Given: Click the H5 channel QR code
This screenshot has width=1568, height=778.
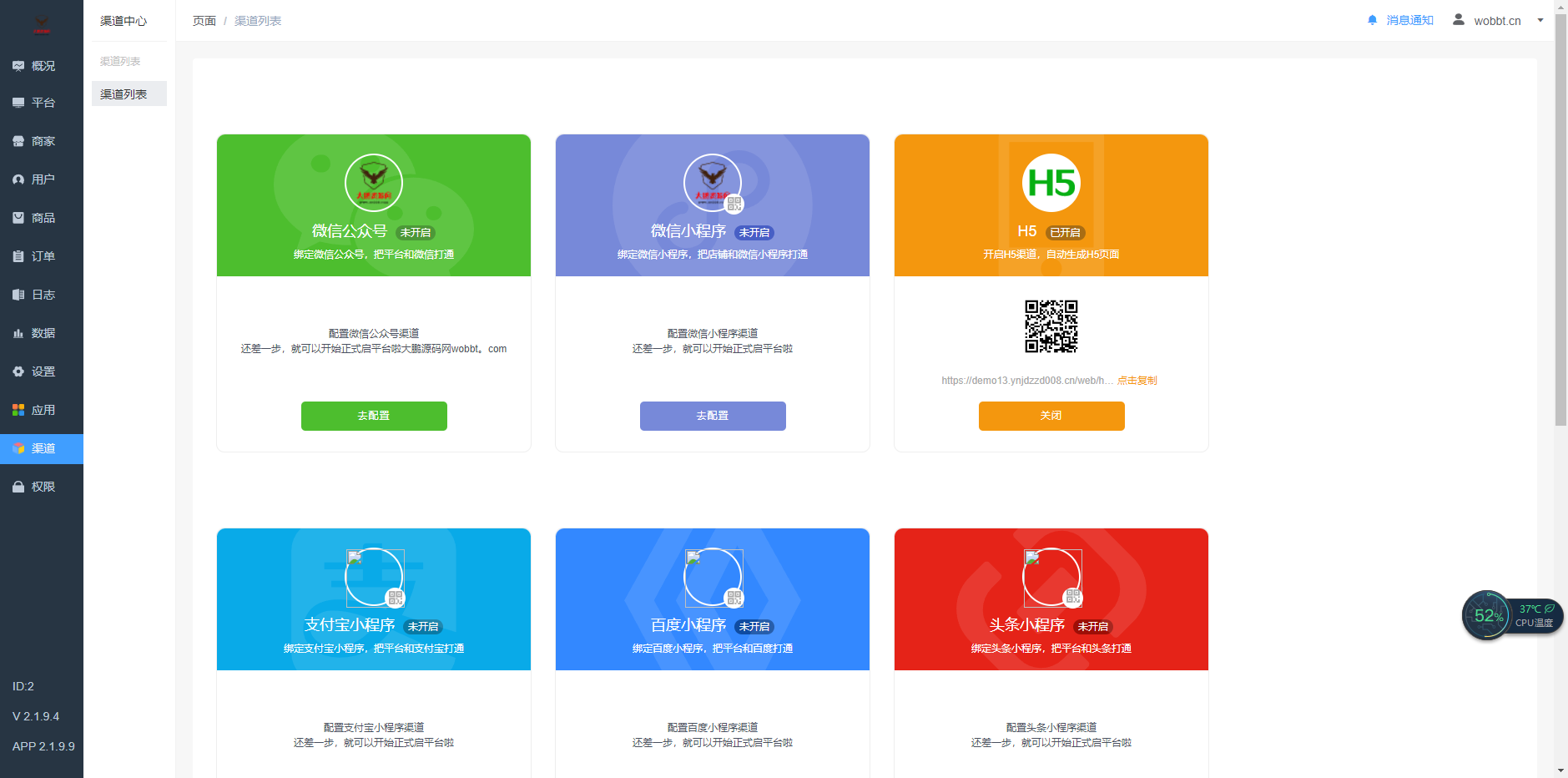Looking at the screenshot, I should tap(1051, 326).
